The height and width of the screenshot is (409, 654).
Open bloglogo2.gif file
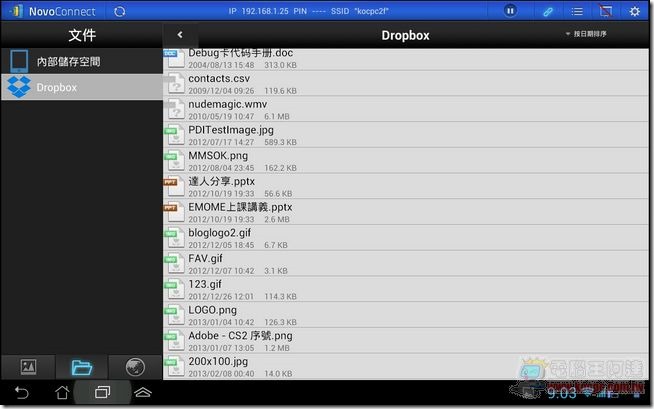tap(406, 238)
